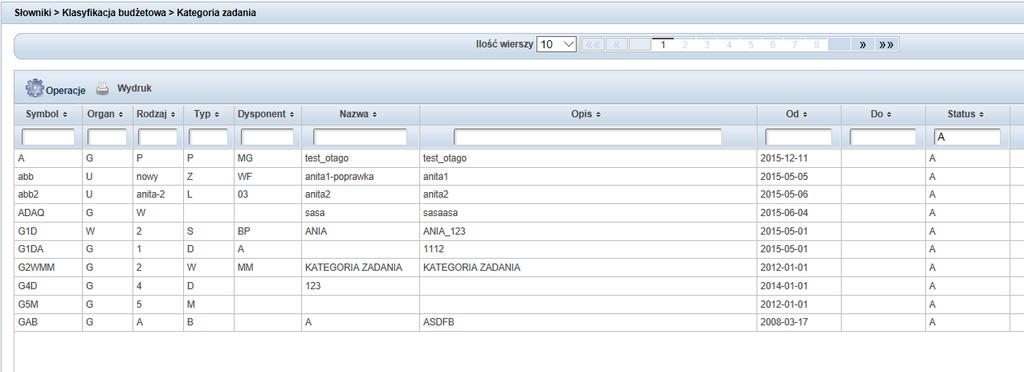1024x372 pixels.
Task: Select page 2 in paginator
Action: [x=685, y=44]
